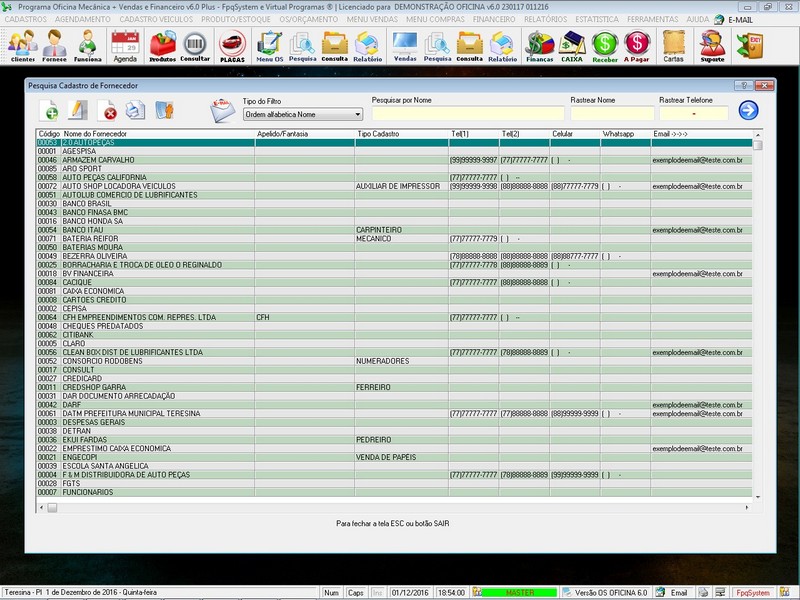Select the FUNCIONARIOS row
The image size is (800, 600).
tap(394, 492)
